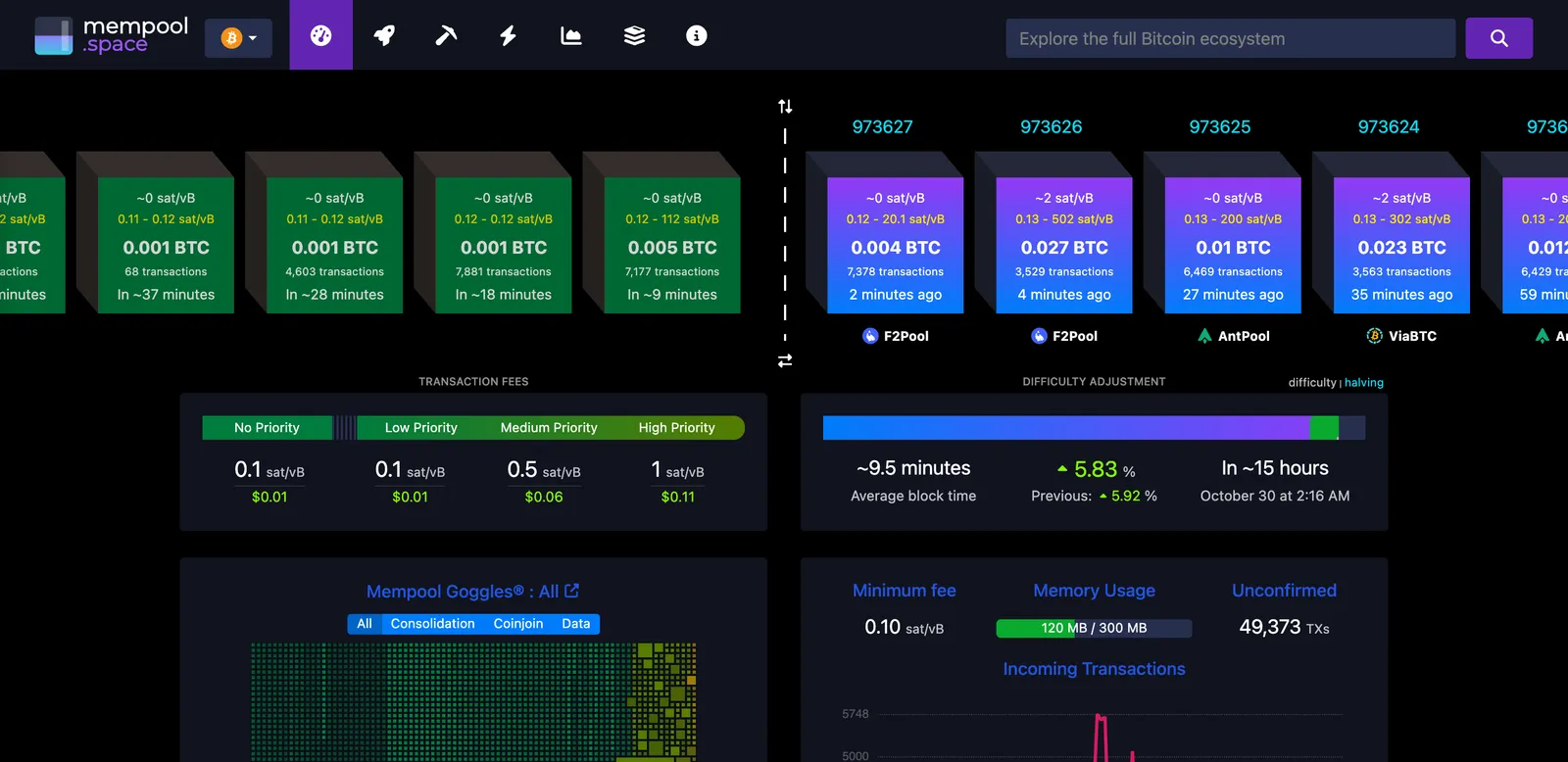Click the green segment of the difficulty bar

[x=1324, y=427]
